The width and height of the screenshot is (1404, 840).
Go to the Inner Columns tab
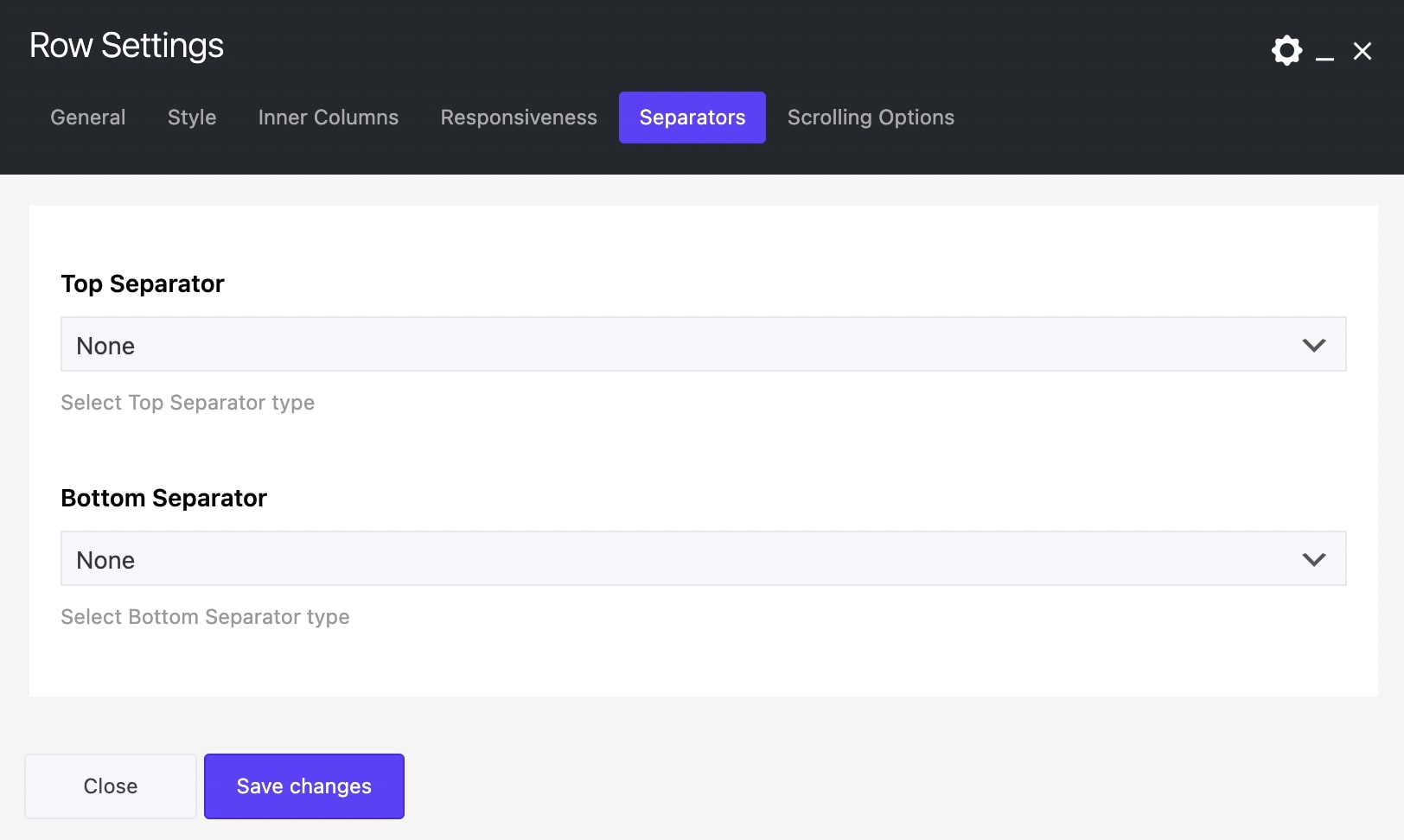tap(329, 118)
